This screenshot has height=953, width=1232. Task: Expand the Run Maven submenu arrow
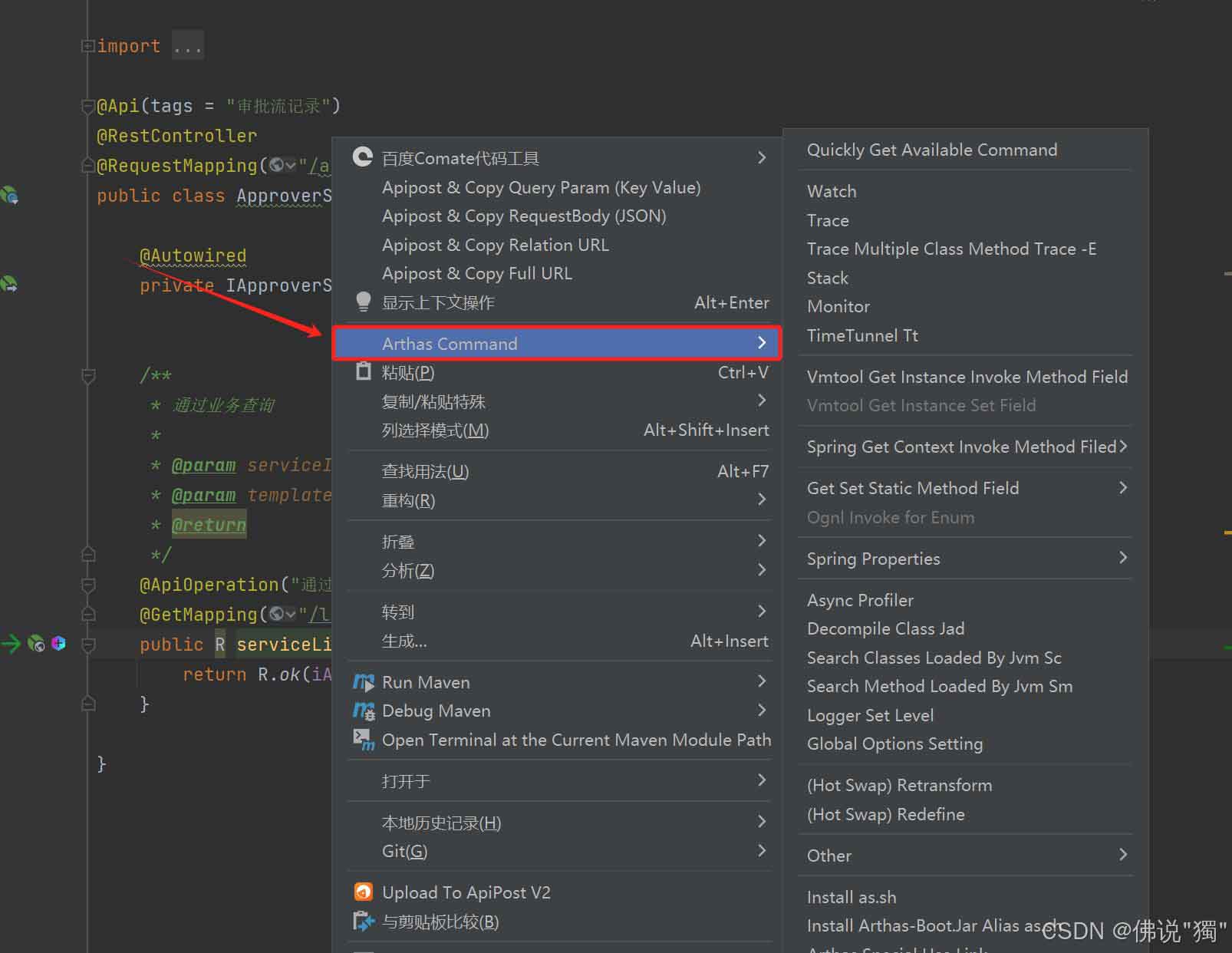761,681
